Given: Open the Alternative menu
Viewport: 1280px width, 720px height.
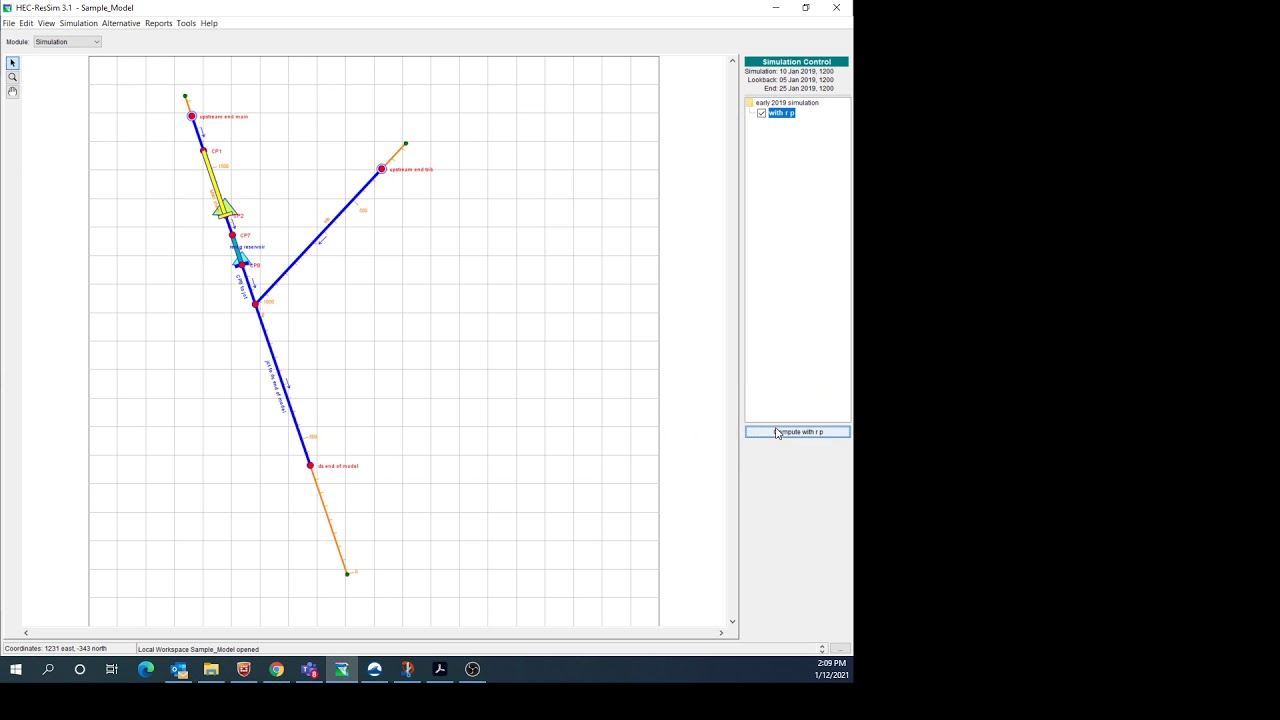Looking at the screenshot, I should point(121,23).
